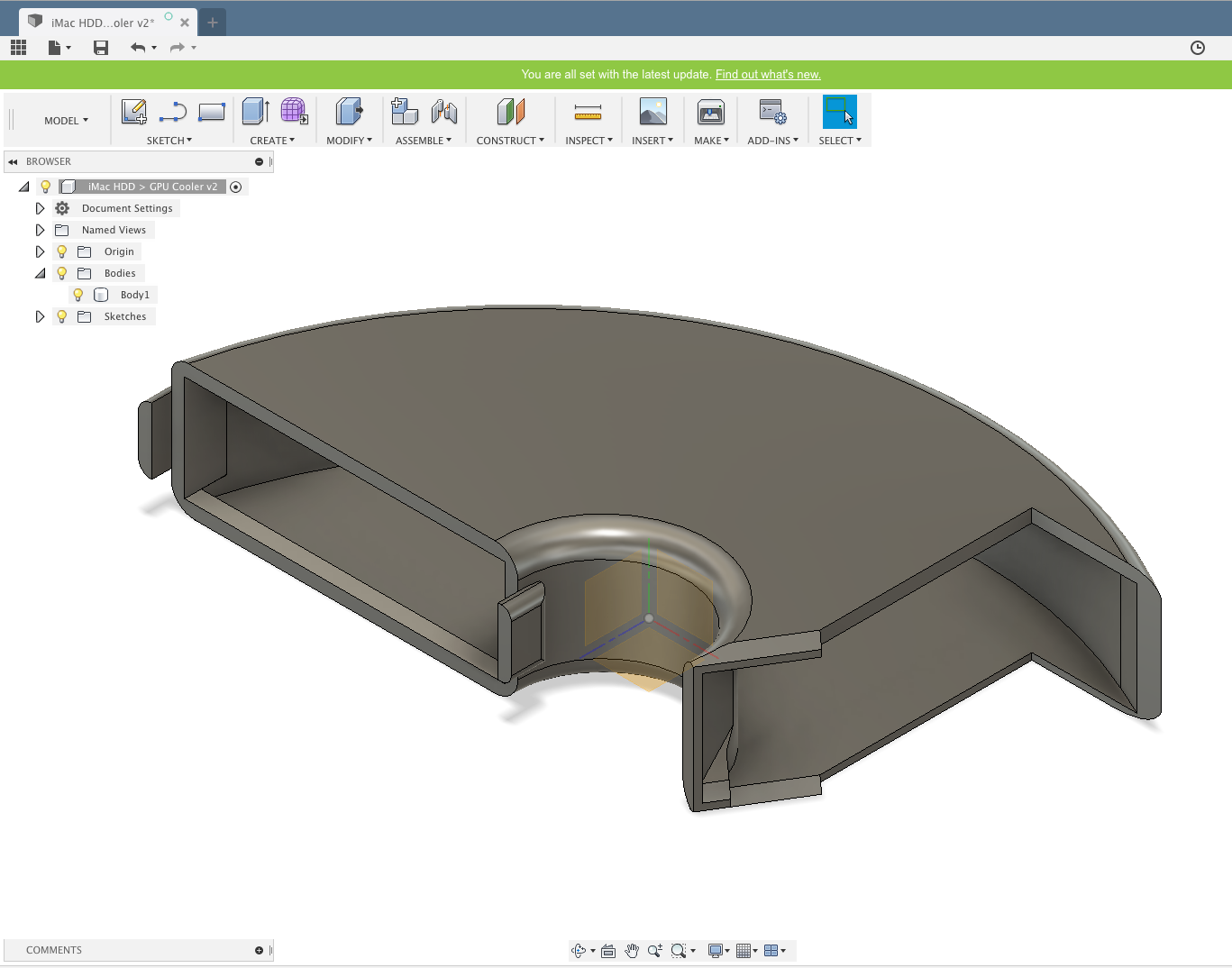Open the Job Status clock icon

1198,48
